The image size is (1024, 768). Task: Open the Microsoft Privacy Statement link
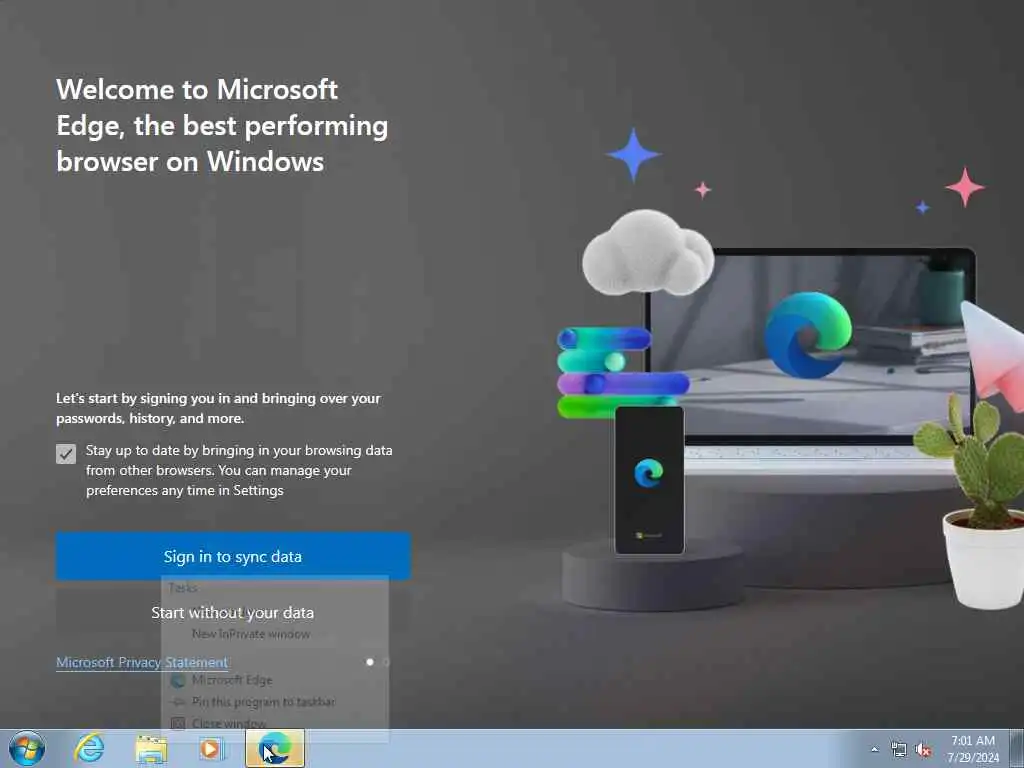click(x=142, y=662)
